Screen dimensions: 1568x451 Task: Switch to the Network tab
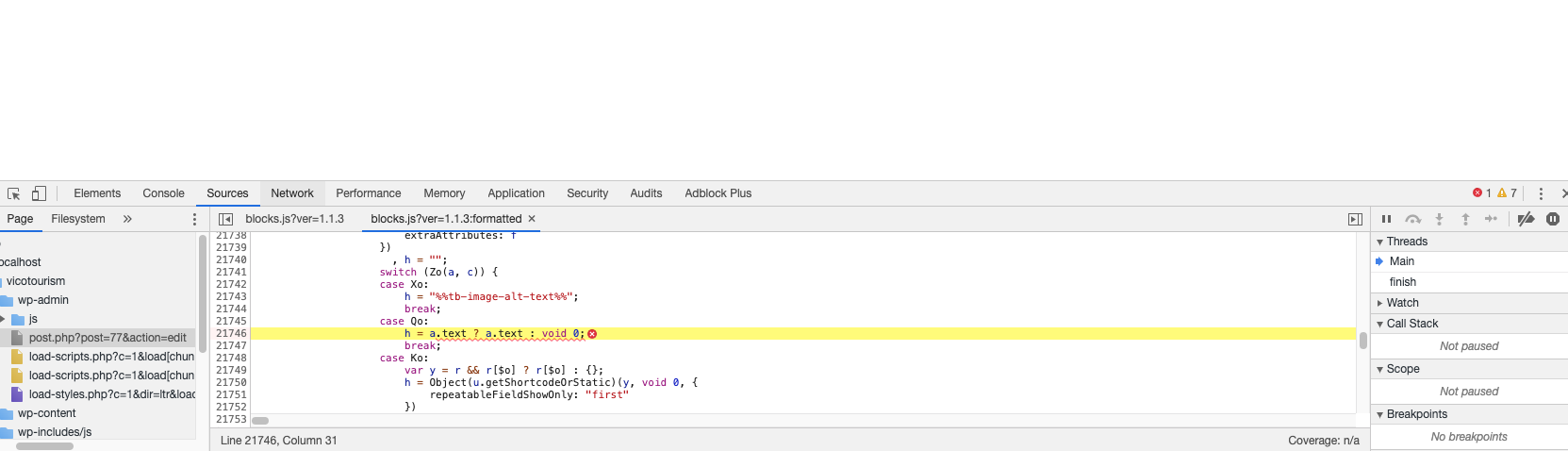coord(292,193)
